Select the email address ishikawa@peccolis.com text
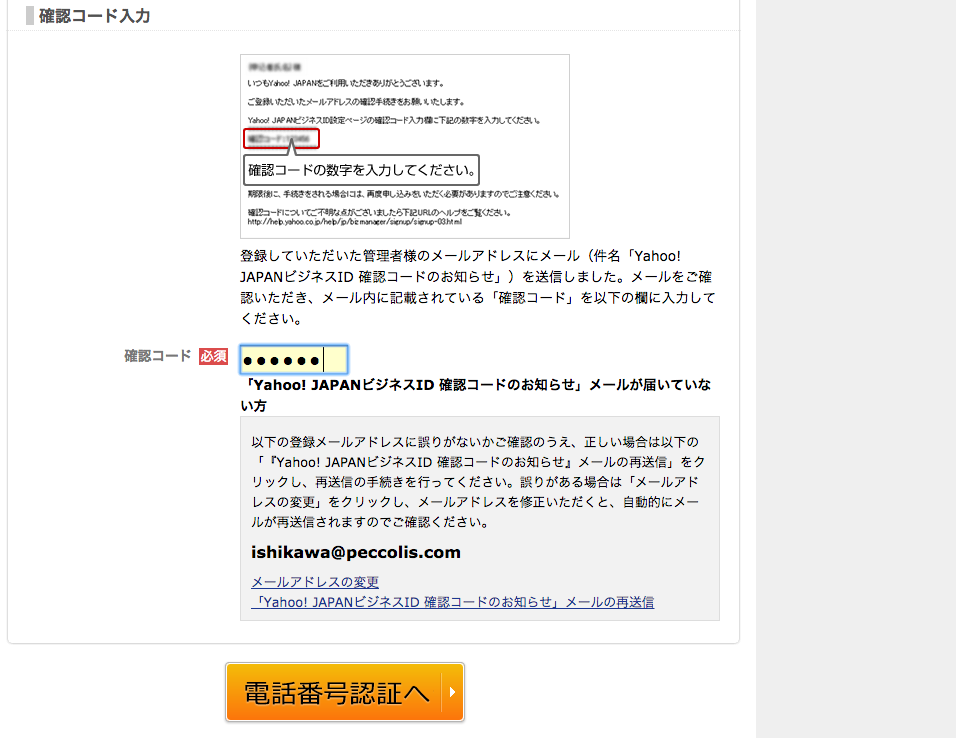 (x=356, y=552)
